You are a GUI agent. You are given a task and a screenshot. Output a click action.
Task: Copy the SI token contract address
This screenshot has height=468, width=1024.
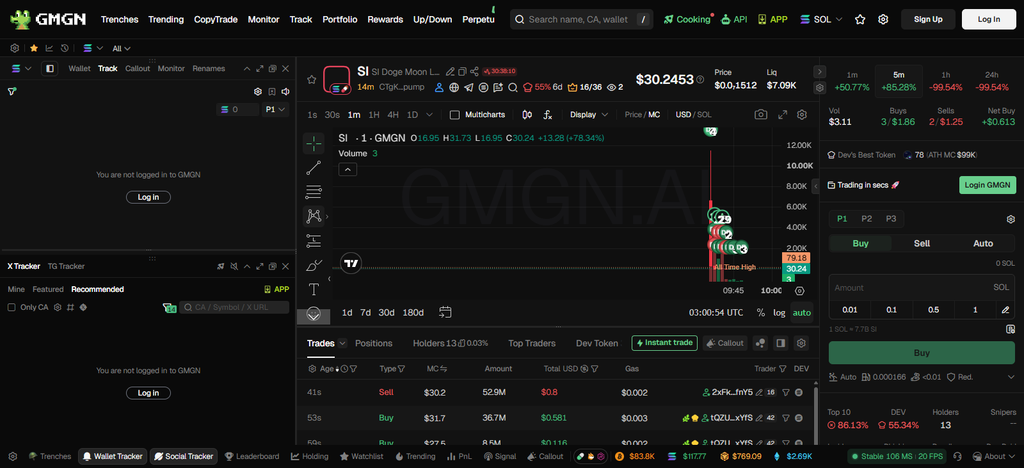462,71
